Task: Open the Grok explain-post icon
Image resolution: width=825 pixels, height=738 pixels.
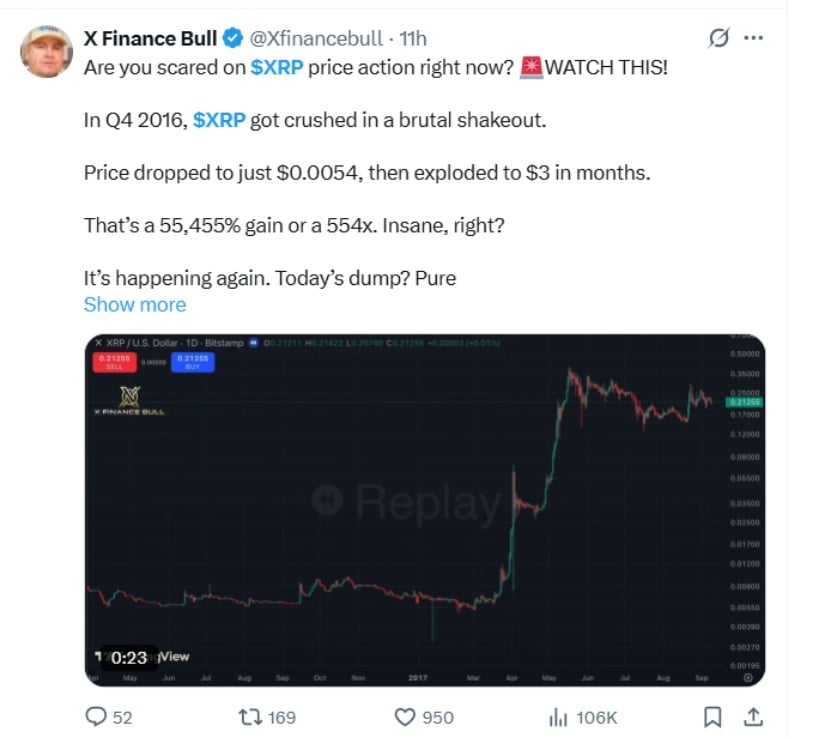Action: (x=718, y=39)
